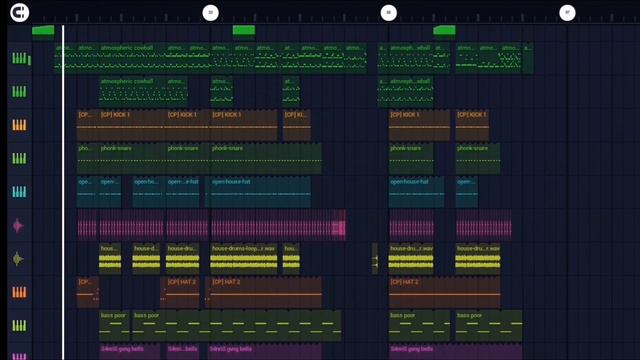Image resolution: width=640 pixels, height=360 pixels.
Task: Select the truncated '[CP] KI...' kick clip
Action: point(297,125)
